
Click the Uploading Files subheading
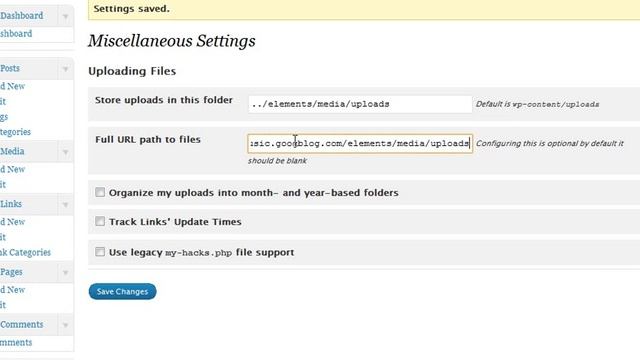click(x=132, y=71)
